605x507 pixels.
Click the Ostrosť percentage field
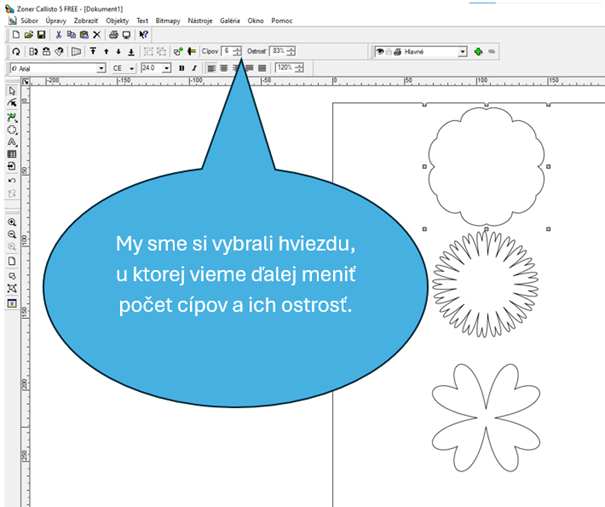click(280, 51)
